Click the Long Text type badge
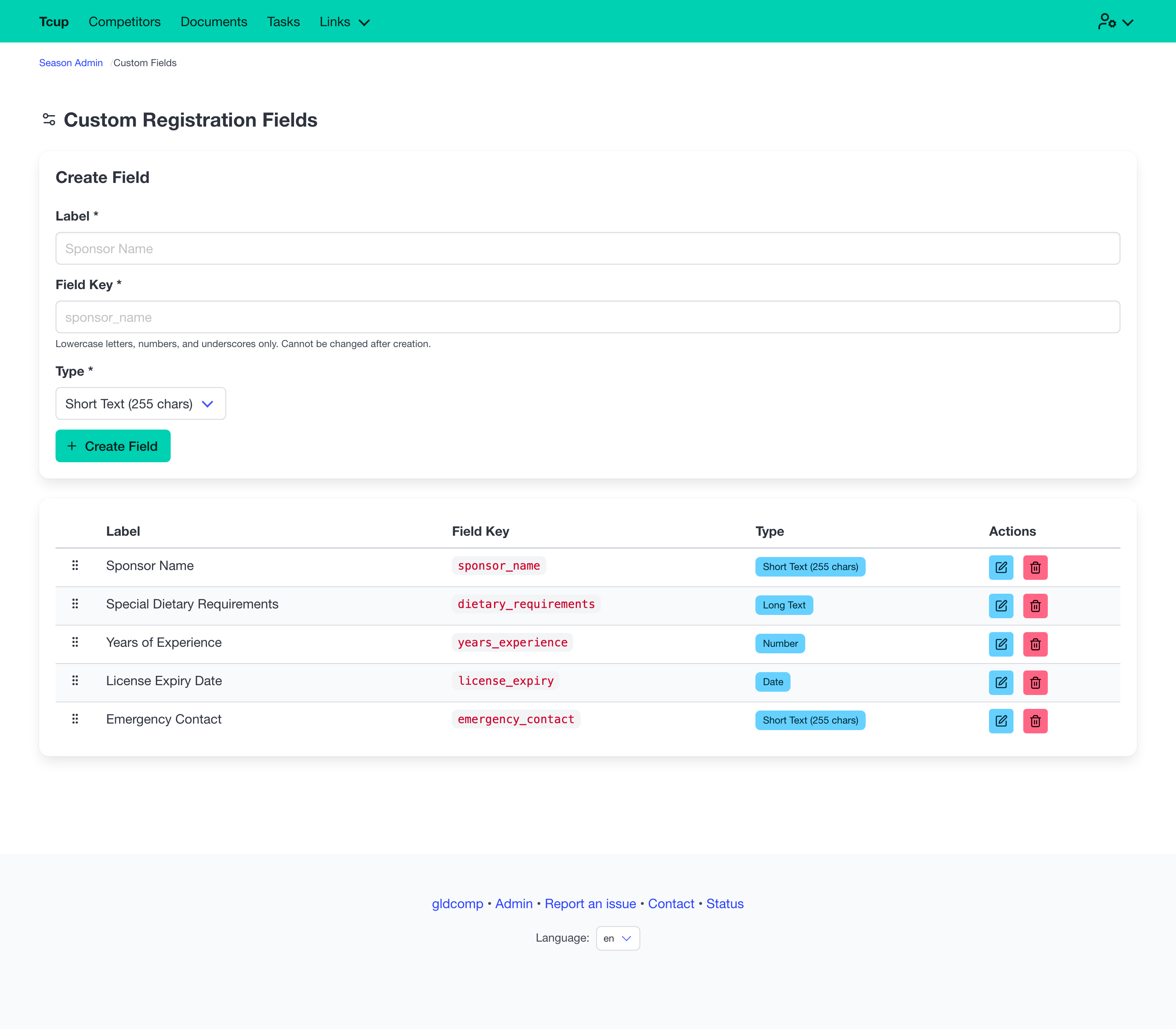Image resolution: width=1176 pixels, height=1029 pixels. tap(784, 605)
